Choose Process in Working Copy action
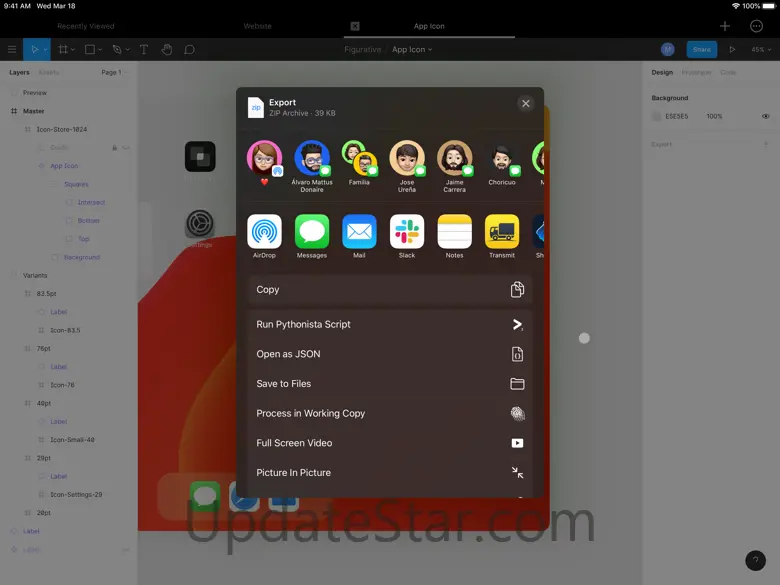Image resolution: width=780 pixels, height=585 pixels. click(390, 413)
